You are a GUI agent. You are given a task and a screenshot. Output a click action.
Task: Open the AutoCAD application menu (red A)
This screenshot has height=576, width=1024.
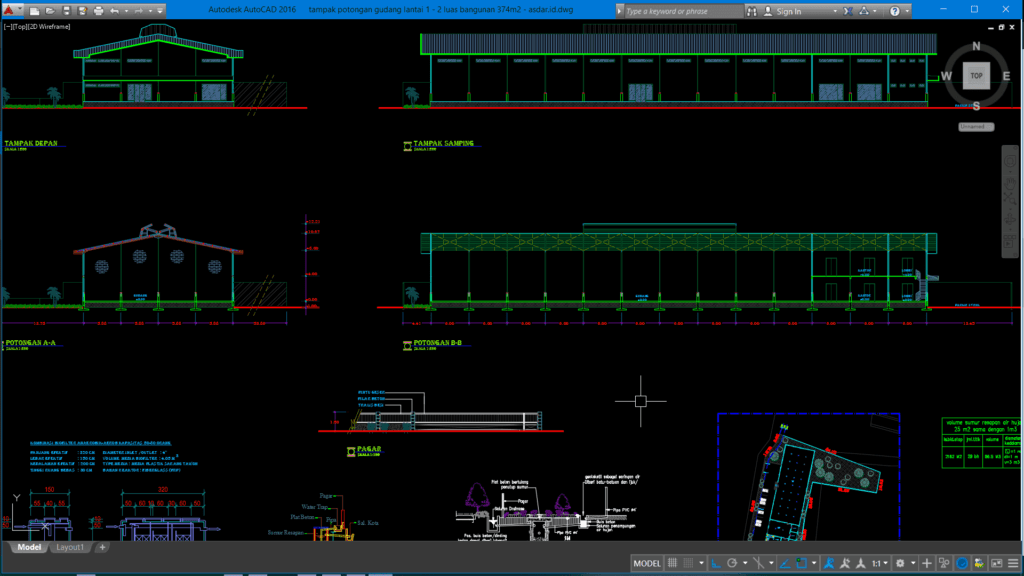pyautogui.click(x=9, y=9)
